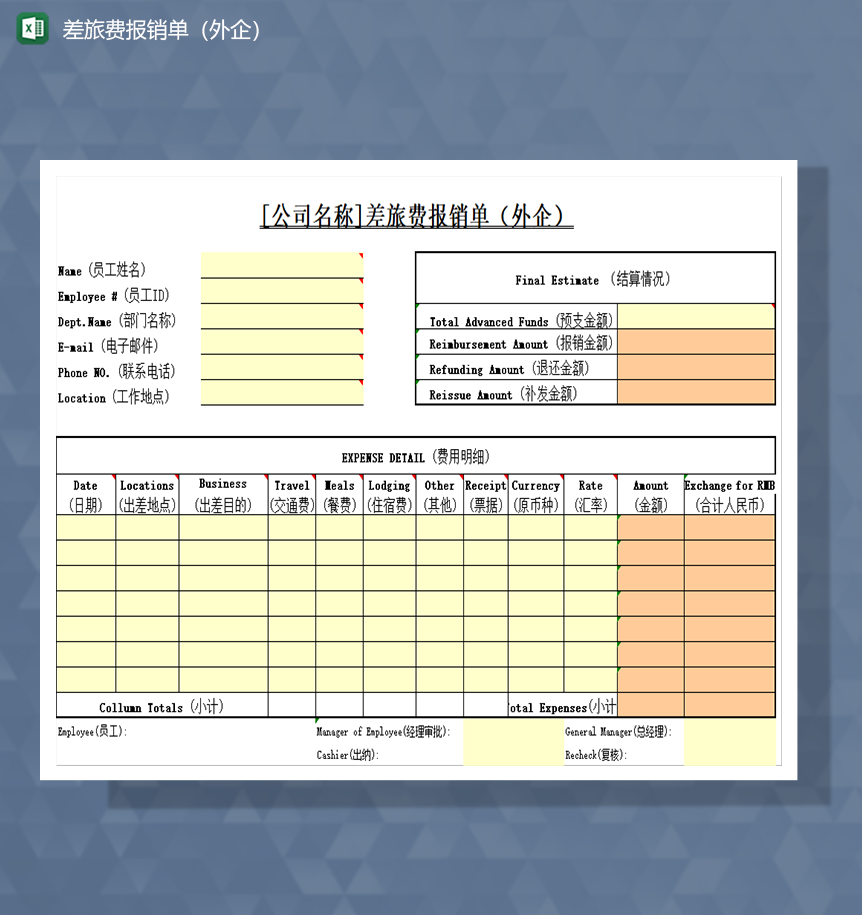This screenshot has width=862, height=915.
Task: Click the Date (日期) column header
Action: pyautogui.click(x=85, y=494)
